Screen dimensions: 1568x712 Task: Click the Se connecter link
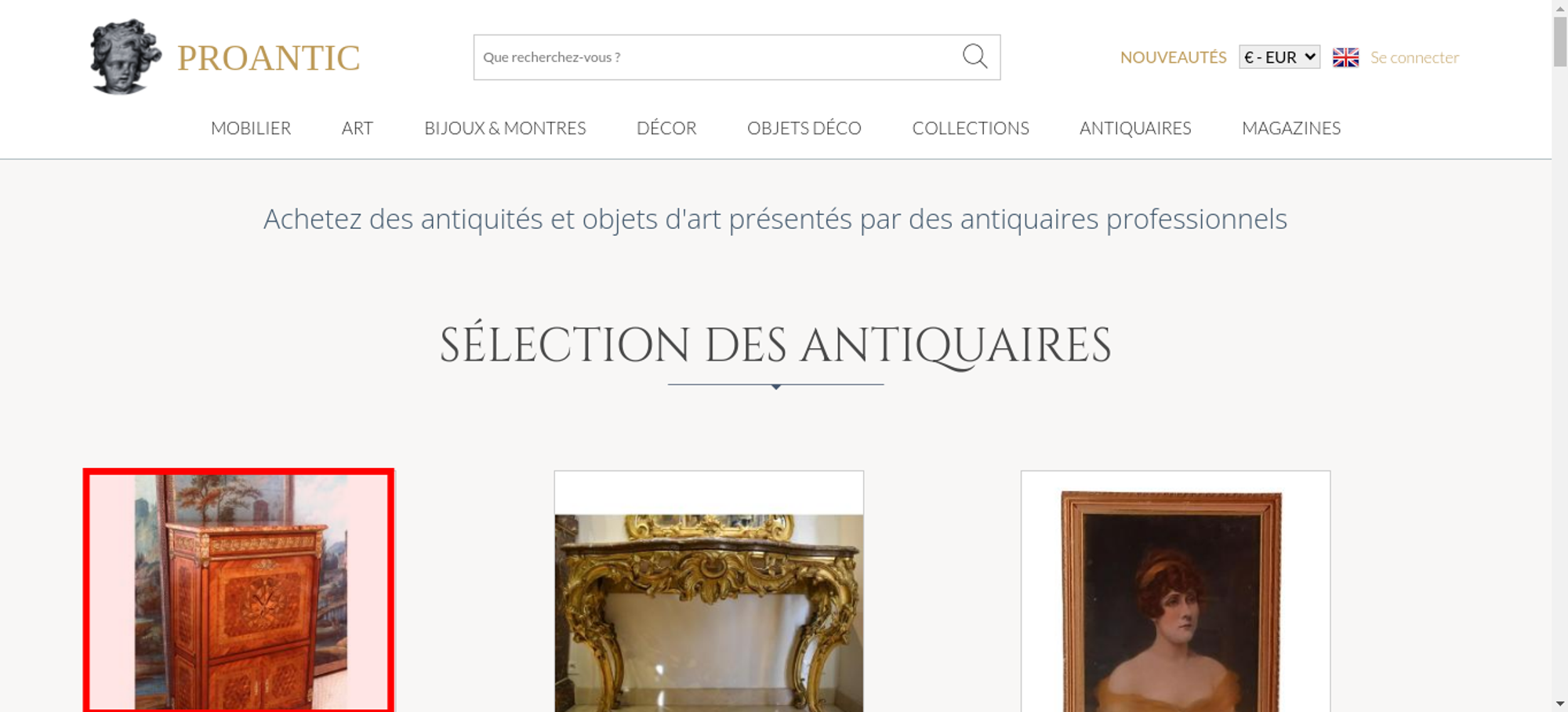(x=1414, y=57)
